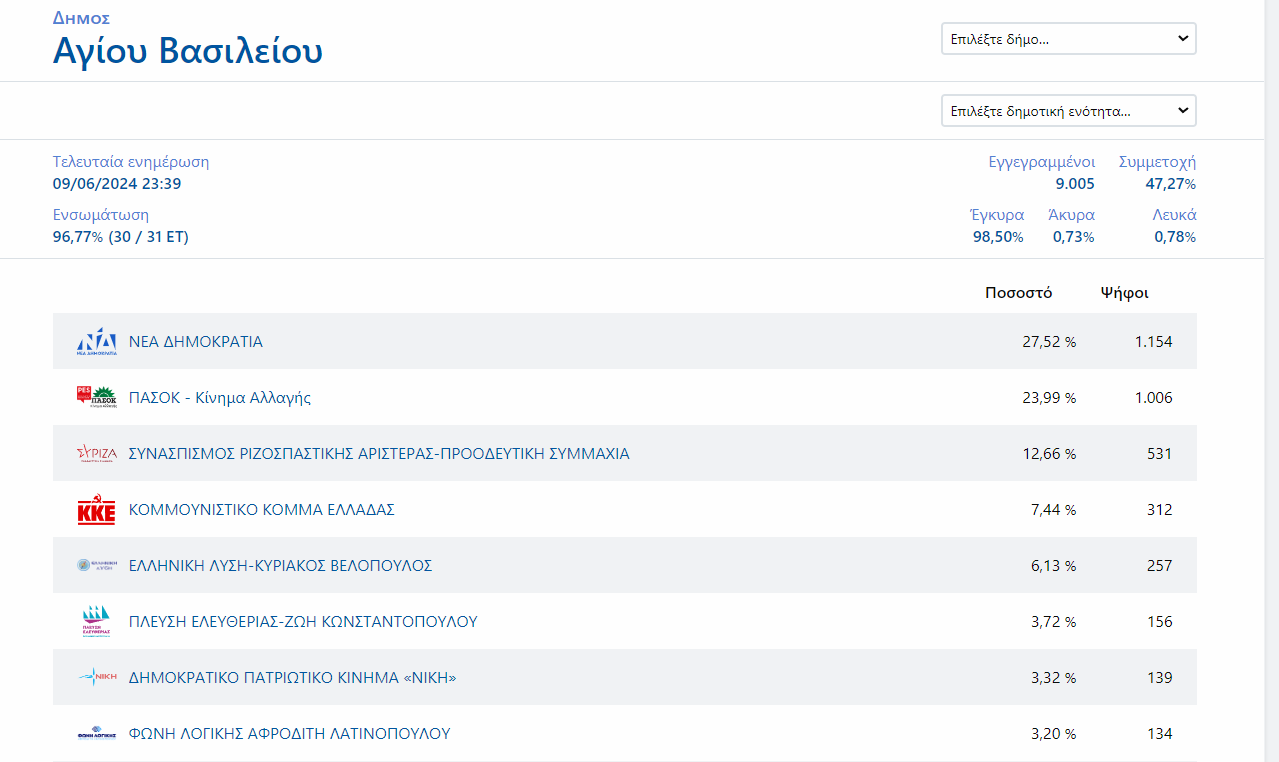Click the 'Ποσοστό' column header
1279x762 pixels.
pyautogui.click(x=1018, y=293)
